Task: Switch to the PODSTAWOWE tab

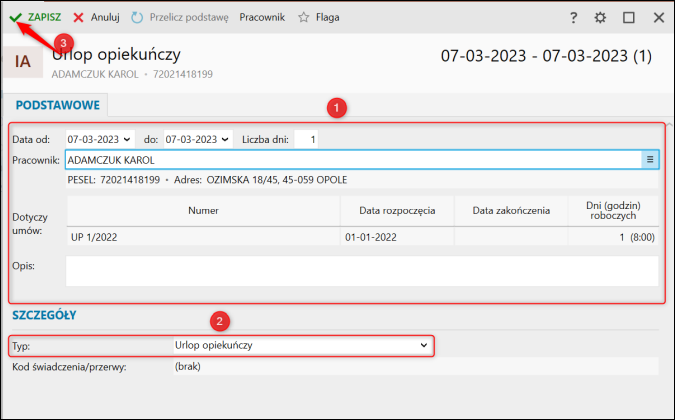Action: (x=58, y=105)
